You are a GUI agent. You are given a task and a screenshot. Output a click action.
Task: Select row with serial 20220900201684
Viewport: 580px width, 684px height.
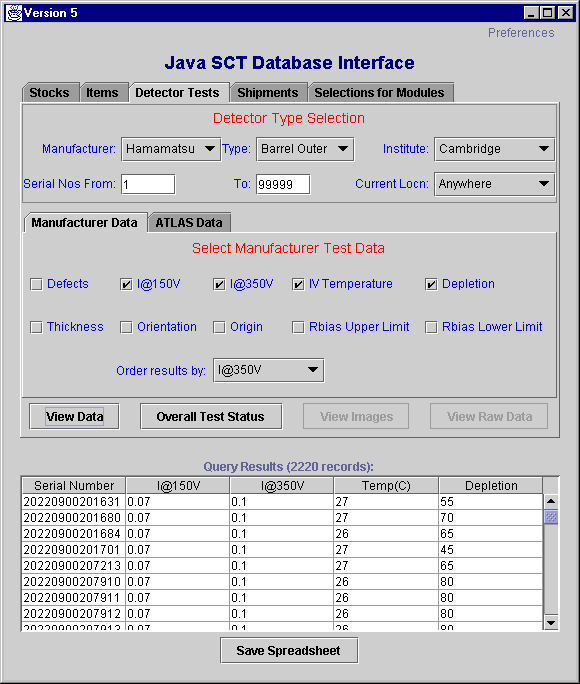282,534
